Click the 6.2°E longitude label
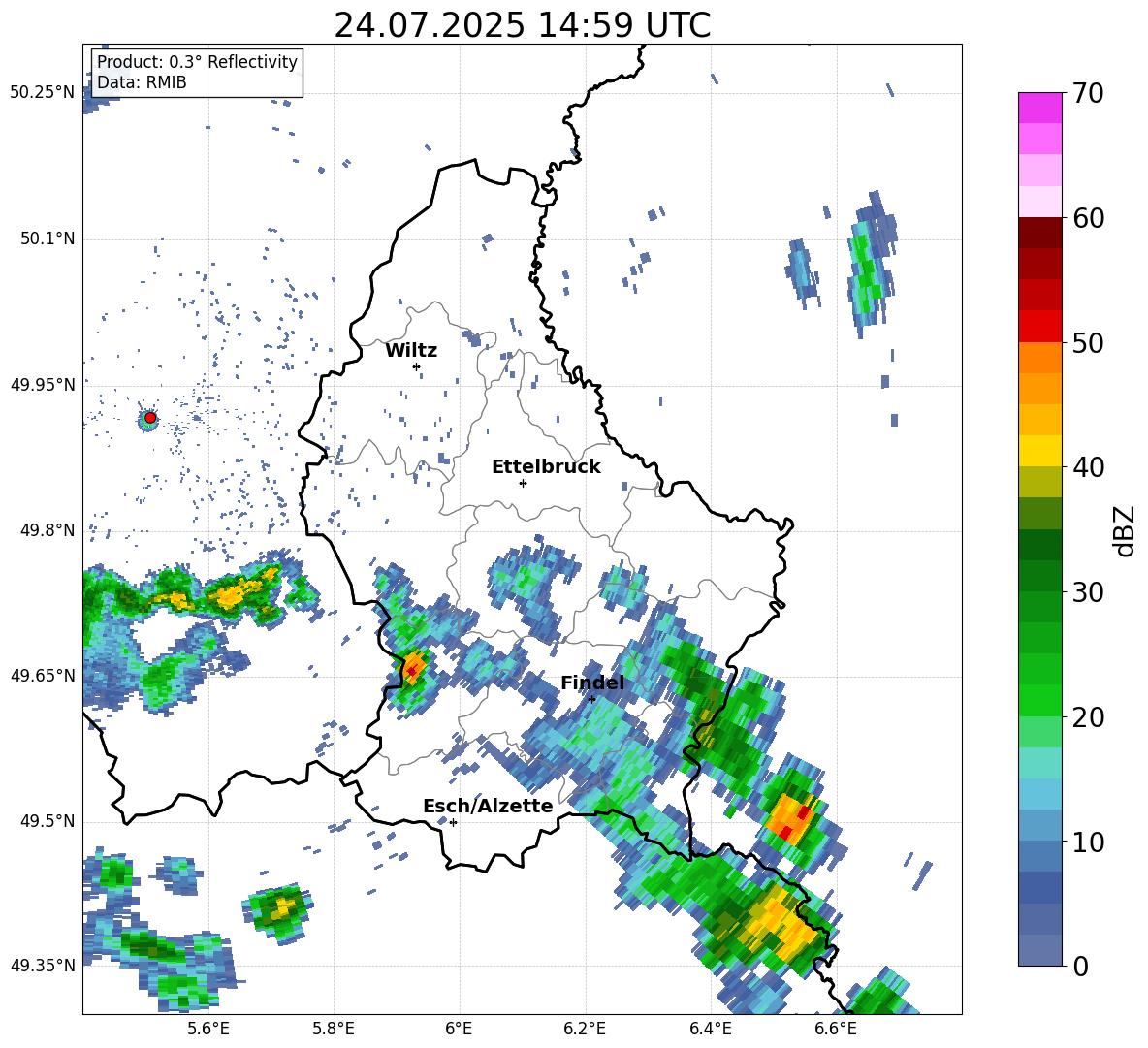The width and height of the screenshot is (1148, 1048). (x=585, y=1030)
